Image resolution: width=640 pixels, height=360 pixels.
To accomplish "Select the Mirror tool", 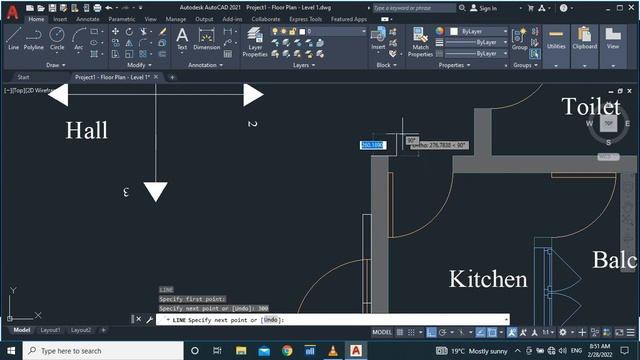I will click(129, 43).
